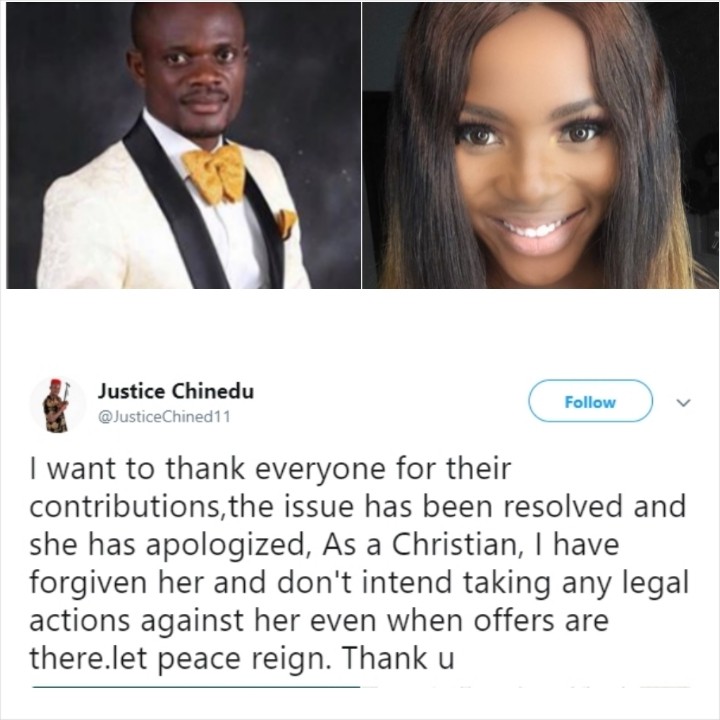Click the yellow bow tie in left photo
The height and width of the screenshot is (720, 720).
(x=216, y=173)
